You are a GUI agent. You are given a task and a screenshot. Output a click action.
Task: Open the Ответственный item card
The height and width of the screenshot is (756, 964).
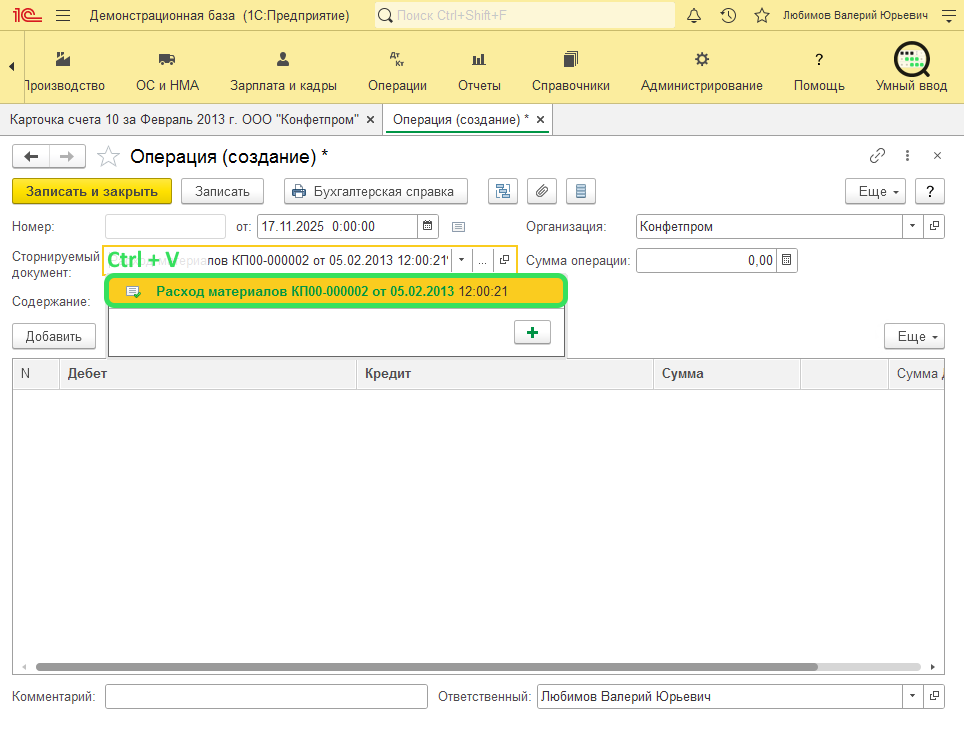pos(934,696)
